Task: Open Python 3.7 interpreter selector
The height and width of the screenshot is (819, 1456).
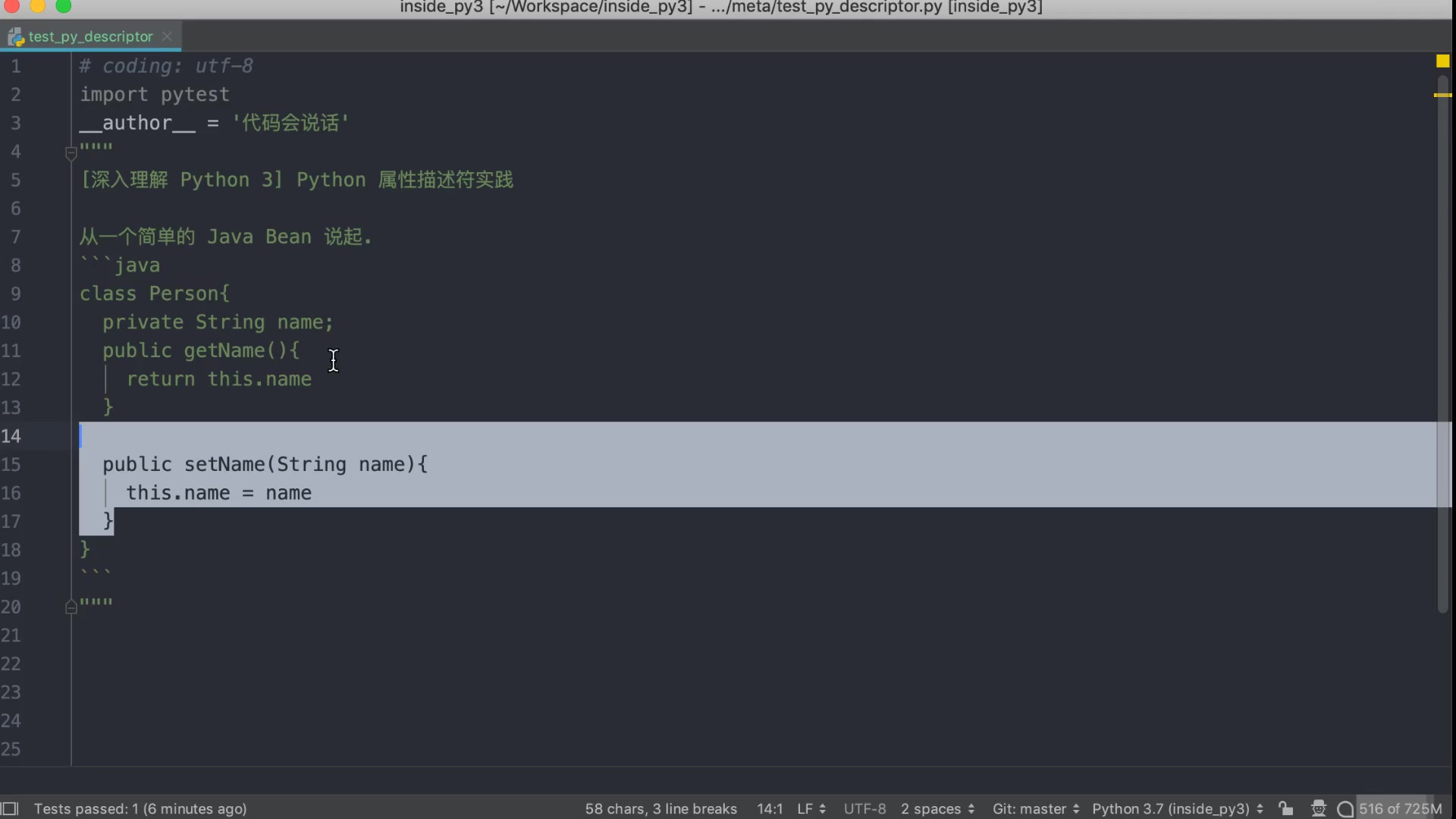Action: coord(1177,808)
